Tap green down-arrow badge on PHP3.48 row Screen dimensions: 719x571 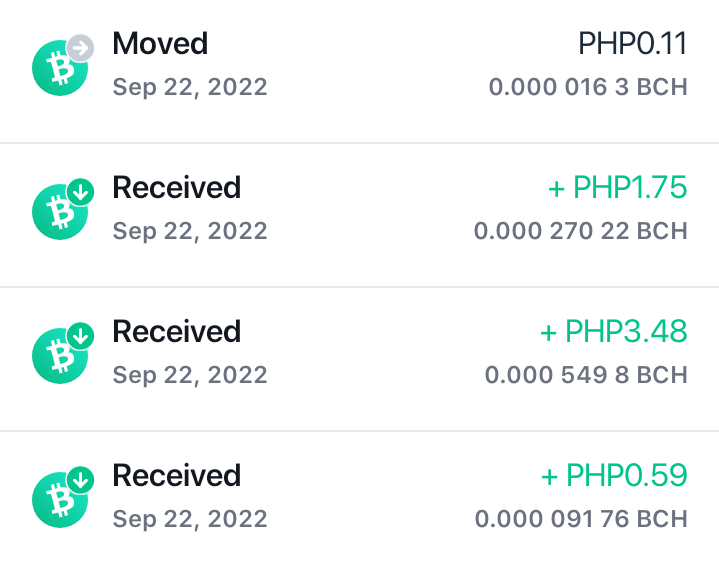[81, 336]
